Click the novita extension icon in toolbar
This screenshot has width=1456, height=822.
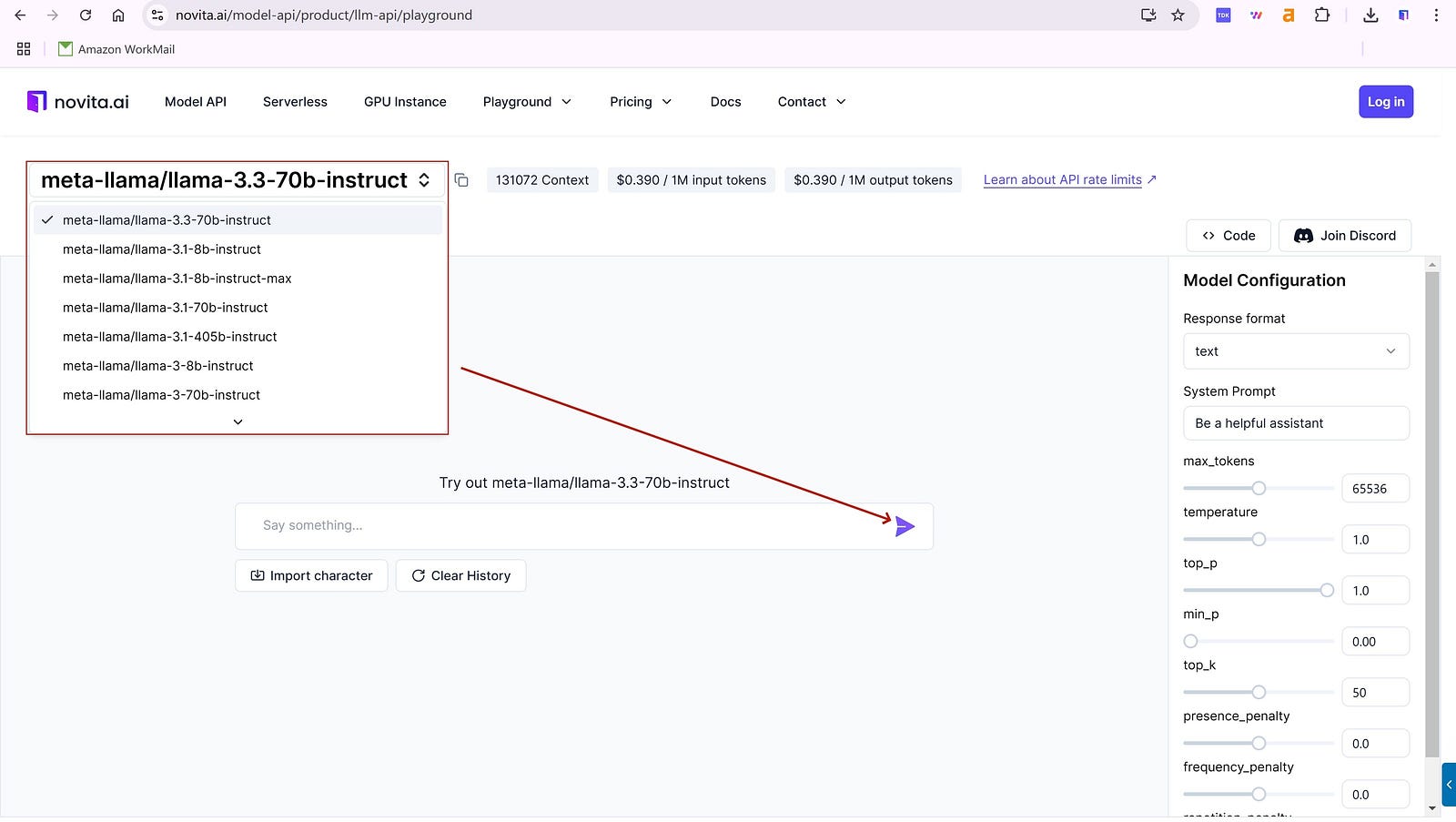pos(1403,15)
